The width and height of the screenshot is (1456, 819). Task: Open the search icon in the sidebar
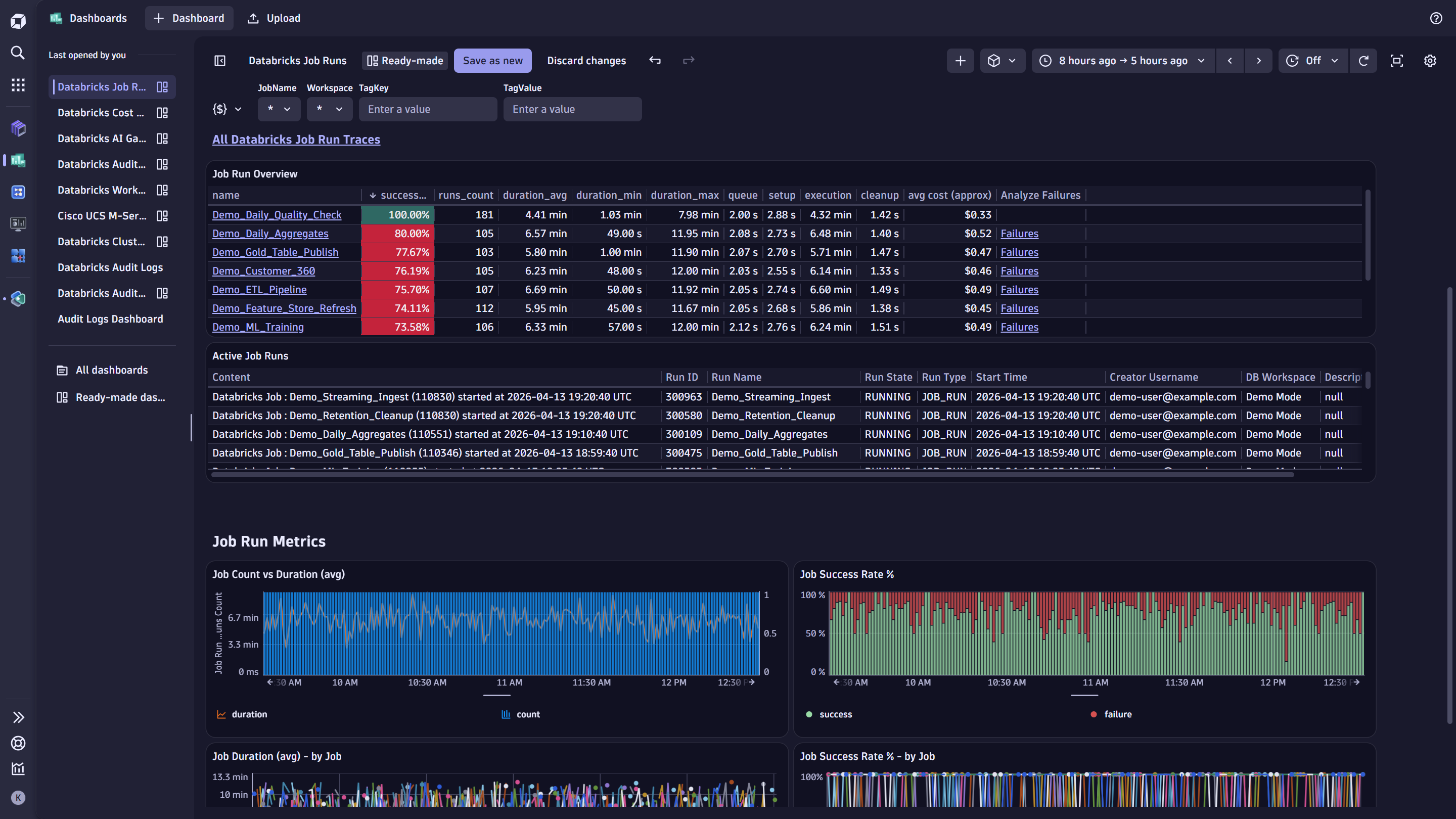(18, 53)
